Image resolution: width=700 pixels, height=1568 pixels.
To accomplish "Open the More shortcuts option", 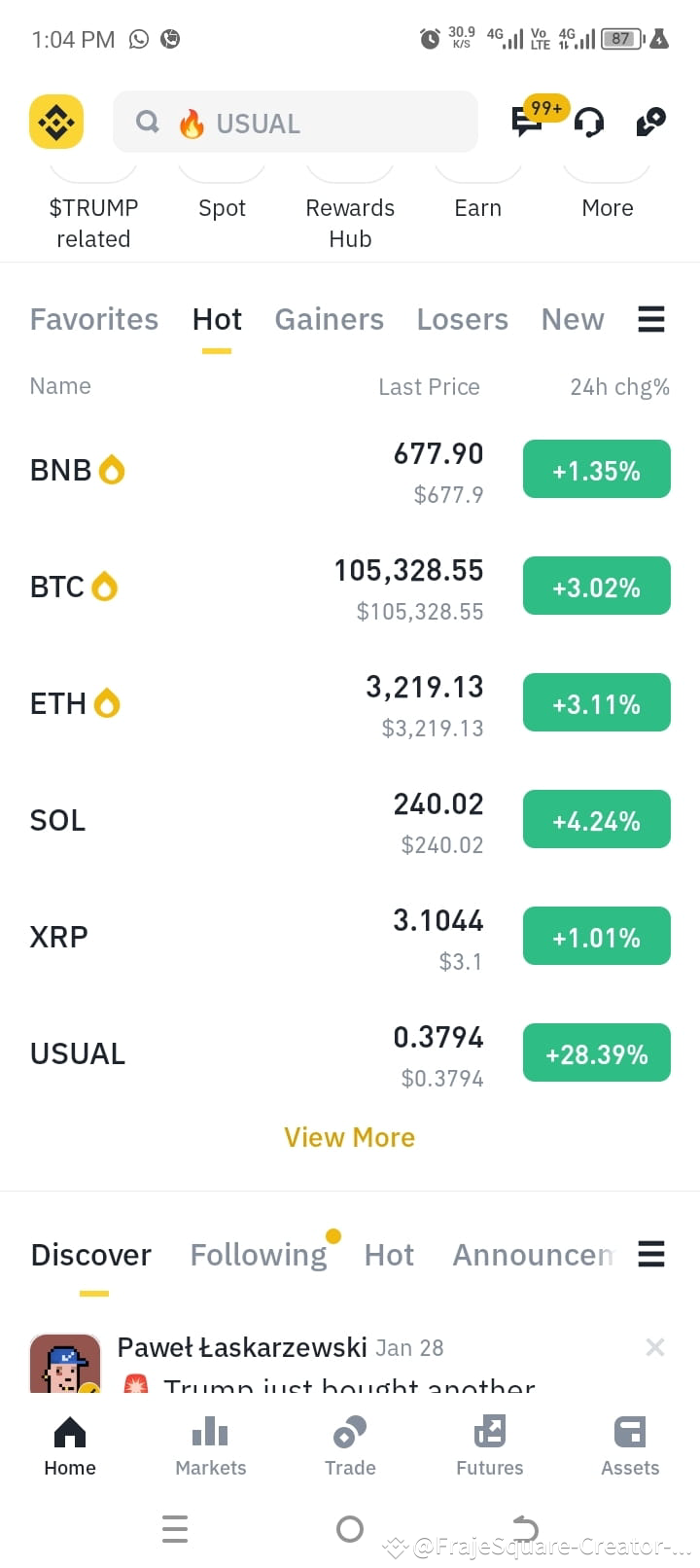I will tap(608, 208).
